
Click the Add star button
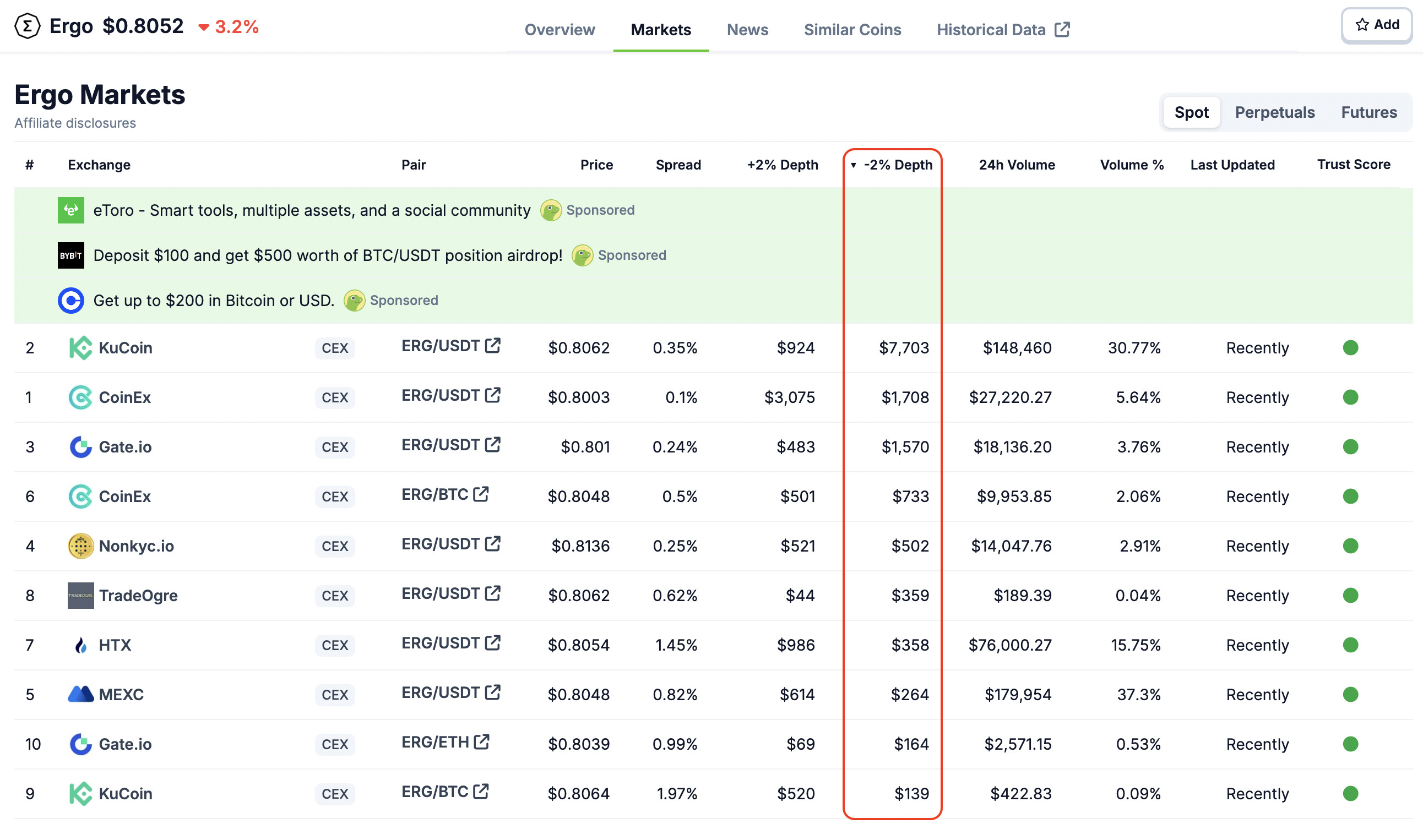point(1377,25)
